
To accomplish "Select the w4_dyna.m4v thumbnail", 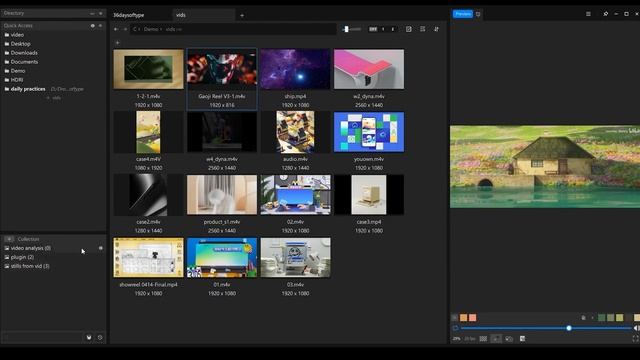I will pyautogui.click(x=222, y=132).
